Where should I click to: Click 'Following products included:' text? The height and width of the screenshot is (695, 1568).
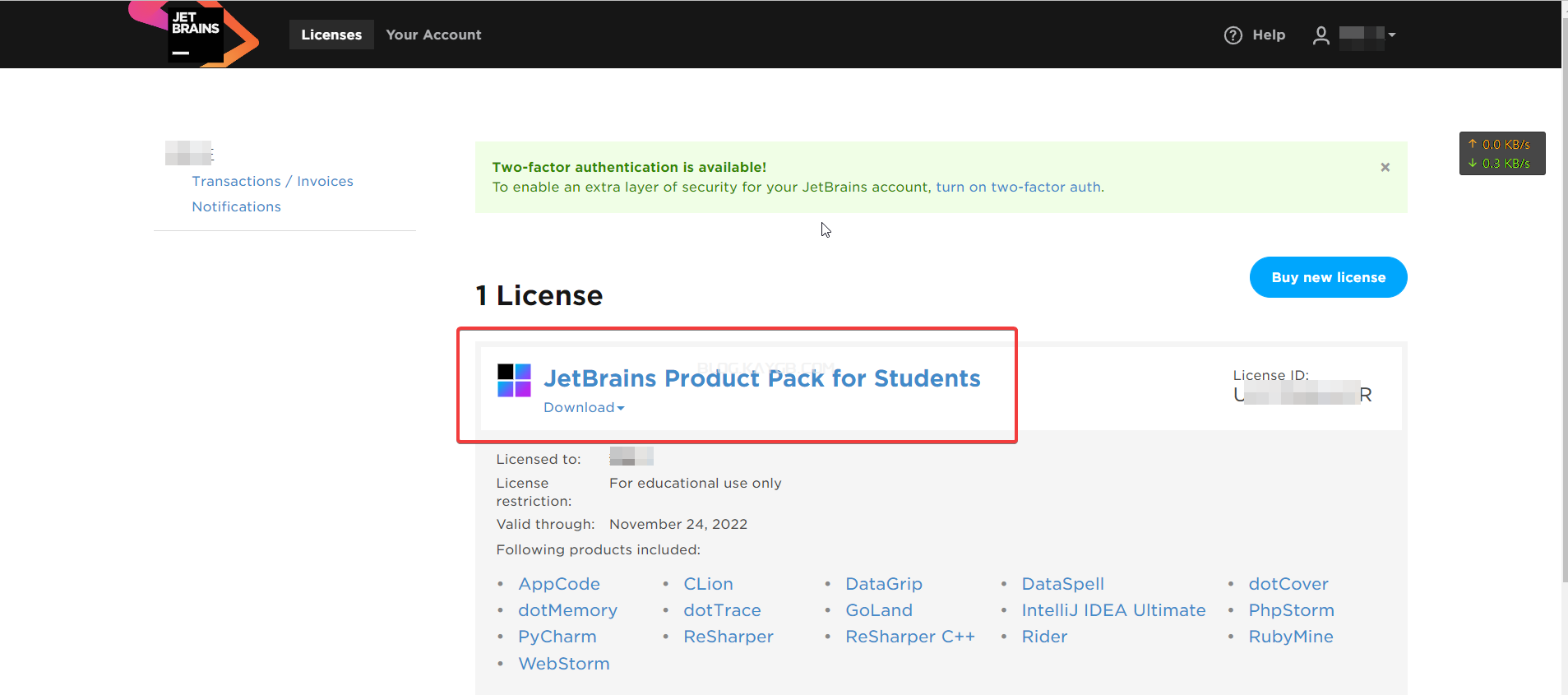(598, 549)
